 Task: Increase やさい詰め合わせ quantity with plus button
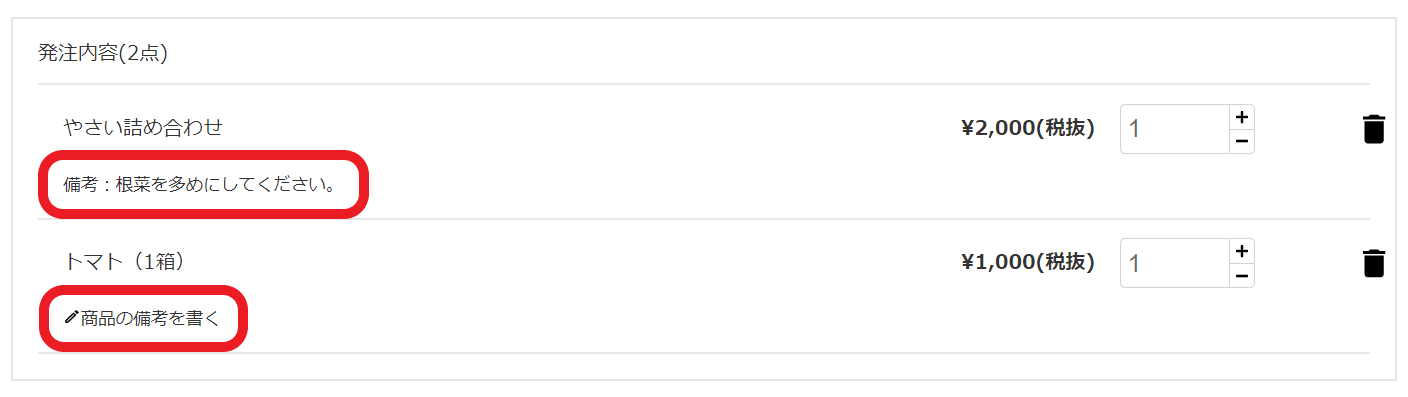pos(1241,117)
